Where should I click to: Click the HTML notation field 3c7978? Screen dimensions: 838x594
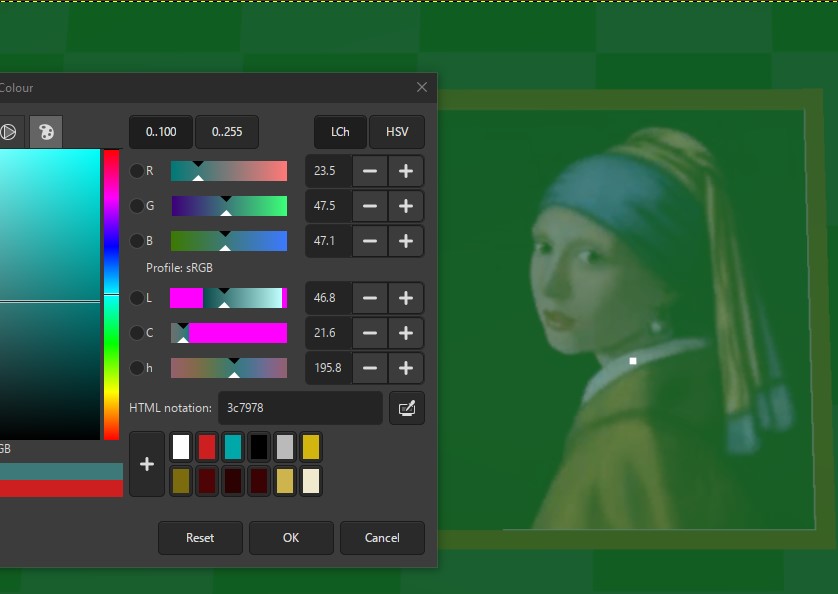click(300, 408)
